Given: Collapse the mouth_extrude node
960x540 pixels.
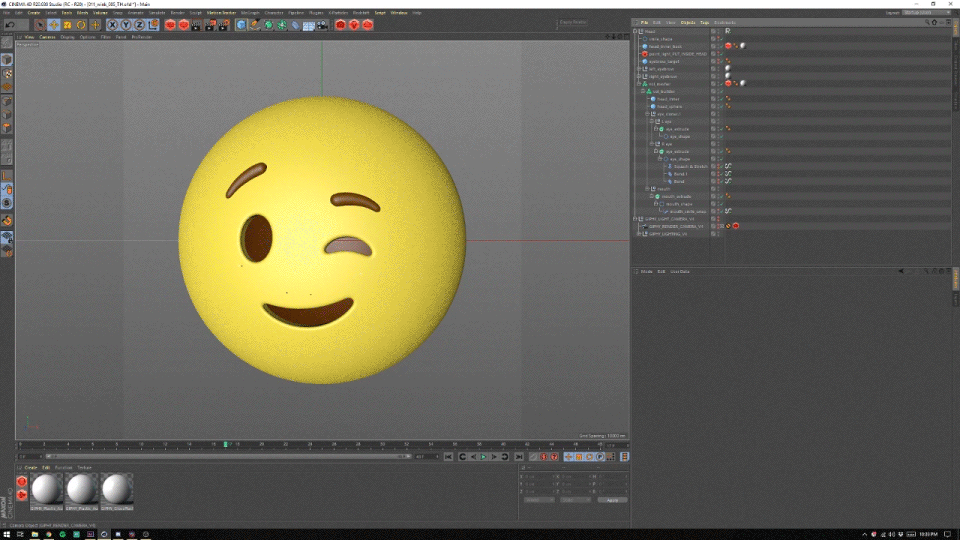Looking at the screenshot, I should [x=652, y=197].
